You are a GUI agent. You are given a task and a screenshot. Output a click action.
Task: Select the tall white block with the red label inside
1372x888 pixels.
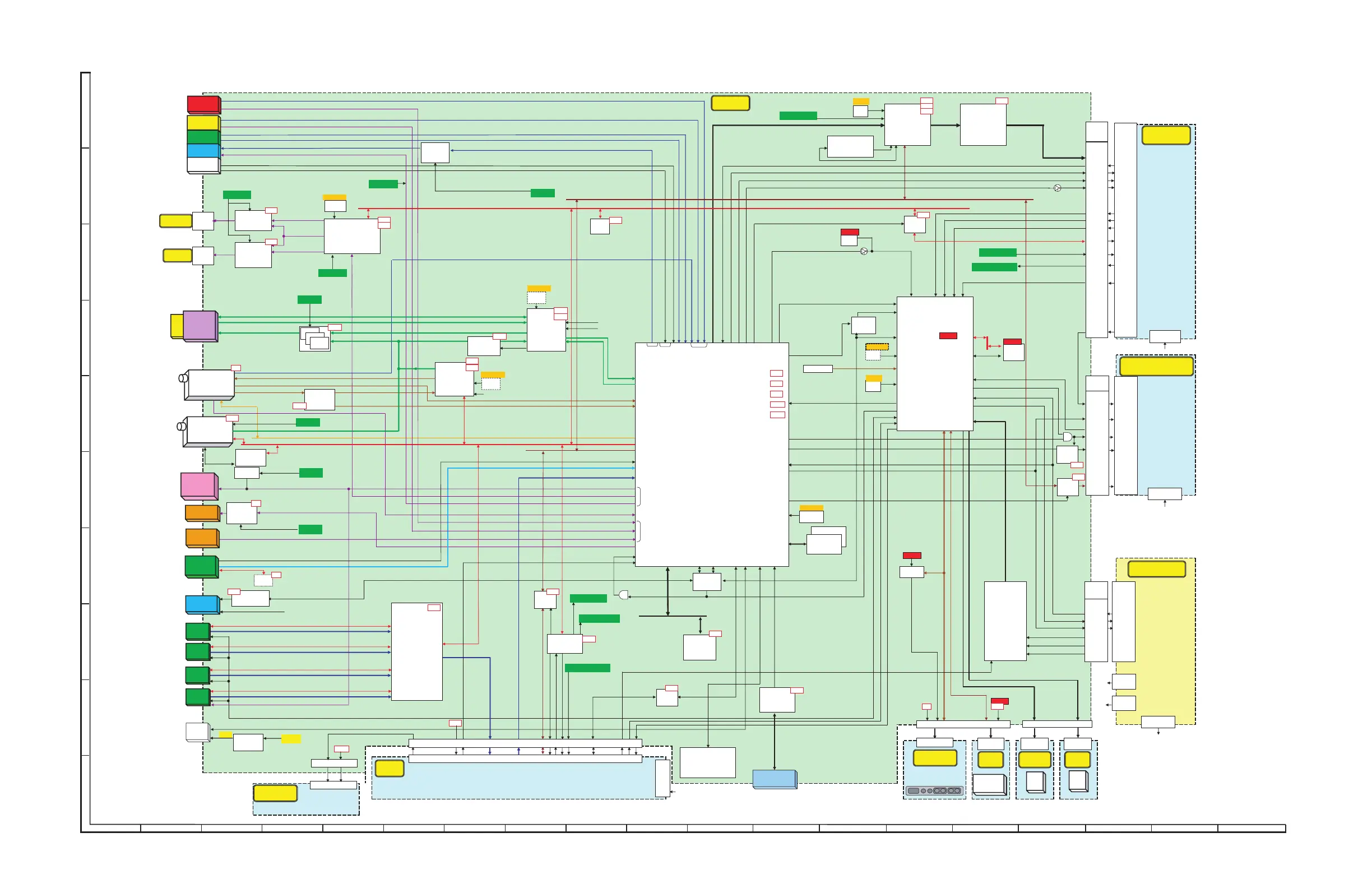click(935, 364)
